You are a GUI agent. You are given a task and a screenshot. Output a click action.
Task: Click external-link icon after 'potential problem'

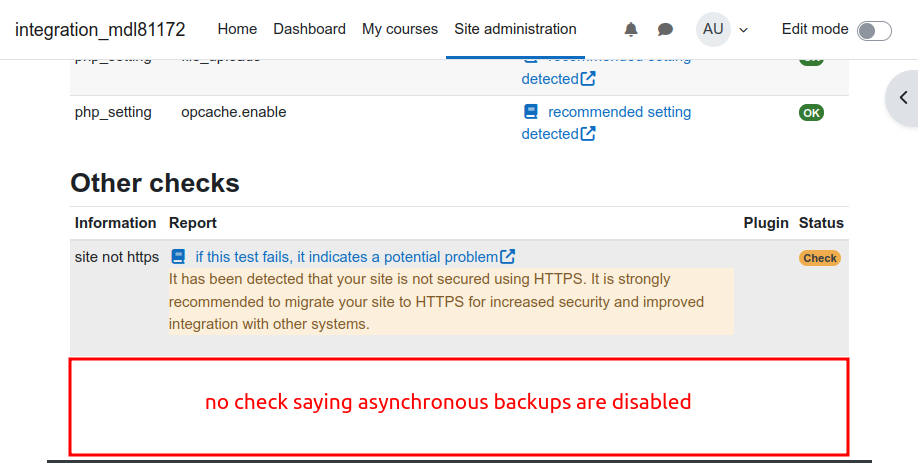508,256
